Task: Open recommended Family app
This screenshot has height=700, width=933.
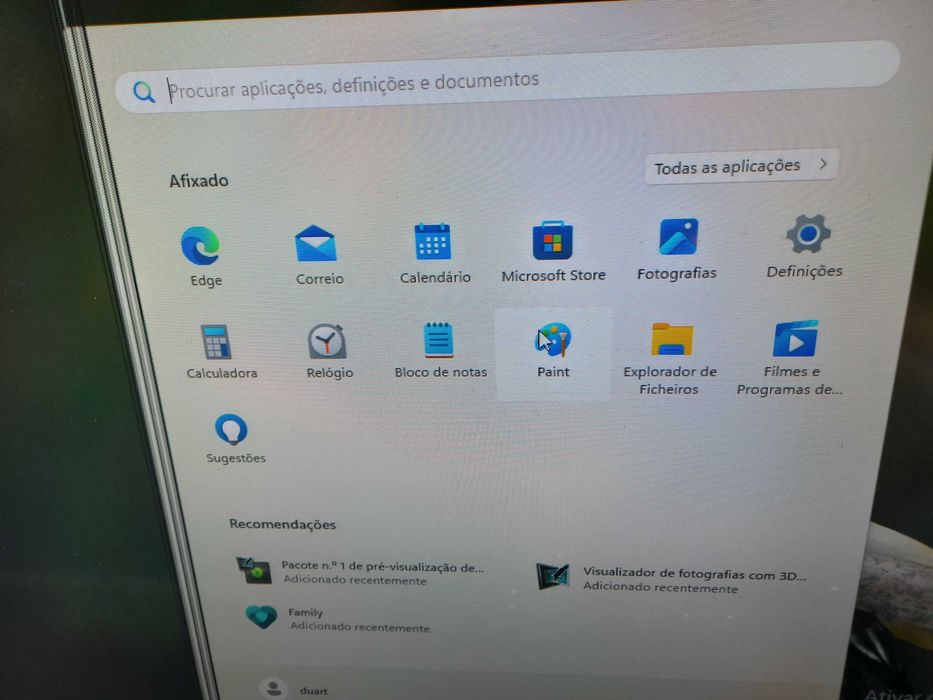Action: [337, 619]
